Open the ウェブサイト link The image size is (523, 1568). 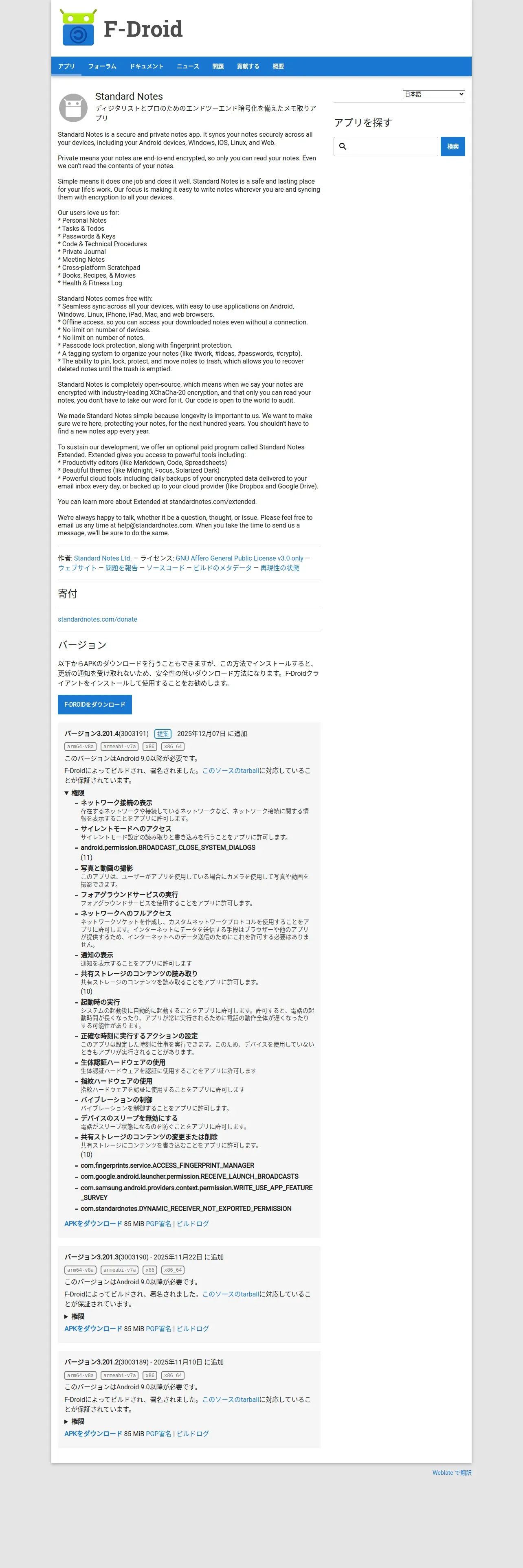point(77,568)
